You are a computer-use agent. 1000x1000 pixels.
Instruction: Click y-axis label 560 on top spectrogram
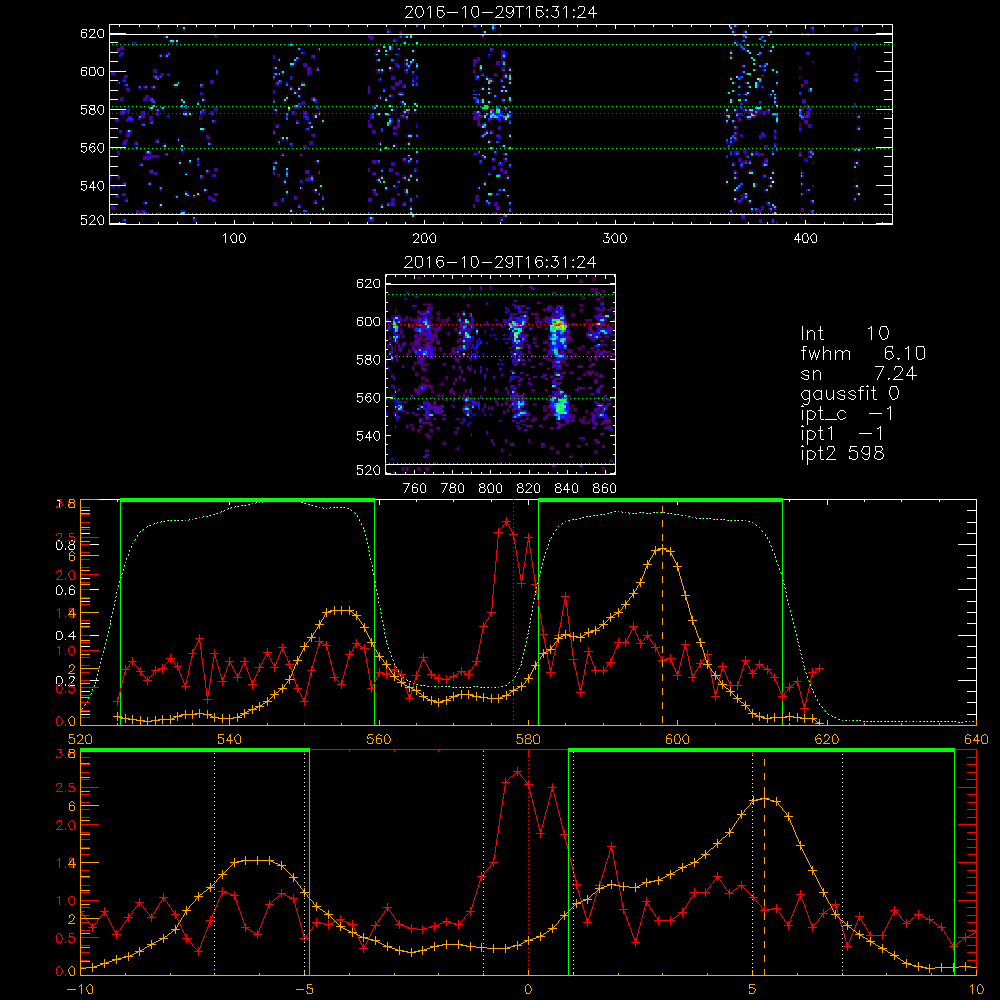click(92, 147)
